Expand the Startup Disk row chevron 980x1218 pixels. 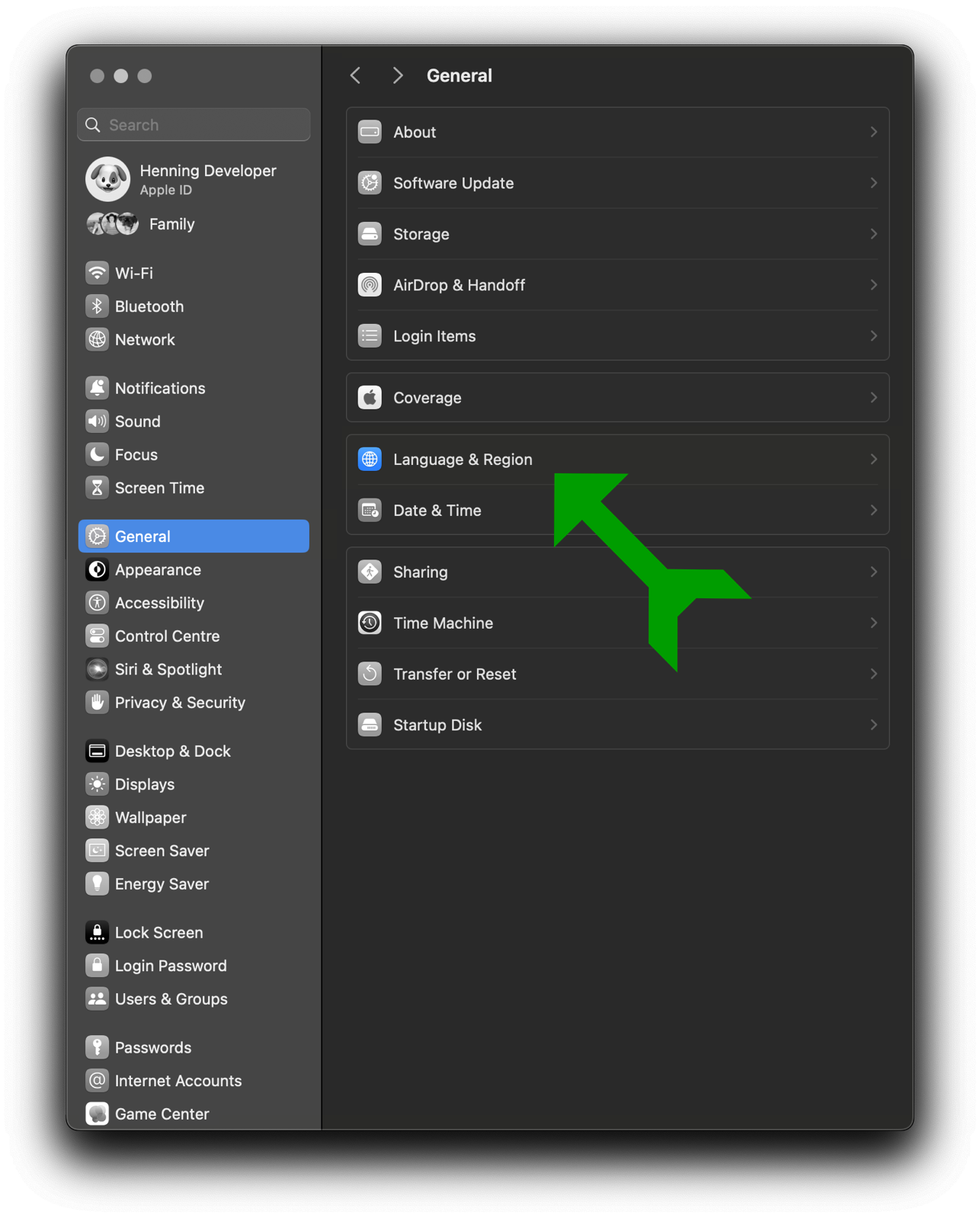(x=873, y=725)
